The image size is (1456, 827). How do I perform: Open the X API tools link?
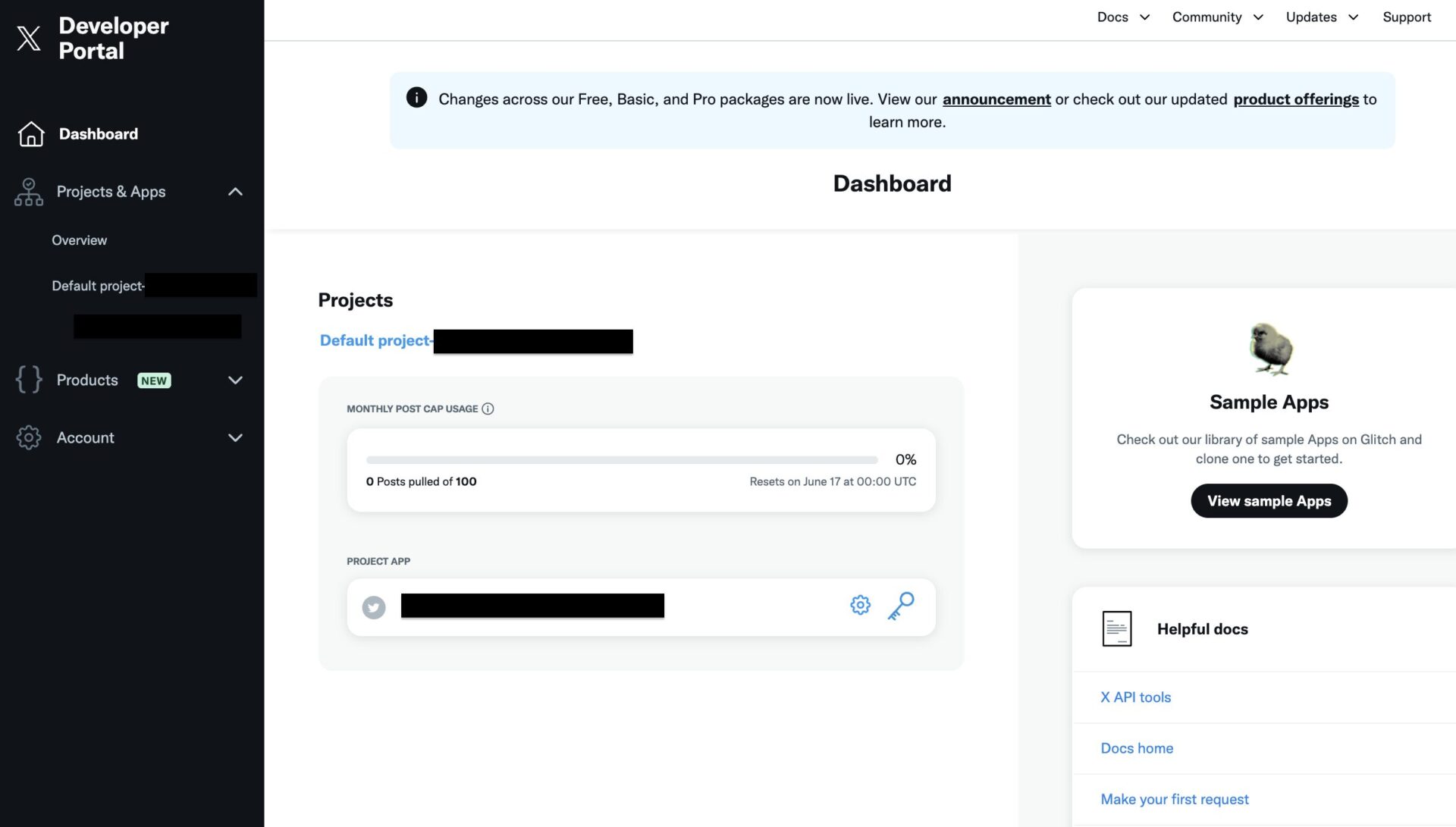coord(1135,697)
